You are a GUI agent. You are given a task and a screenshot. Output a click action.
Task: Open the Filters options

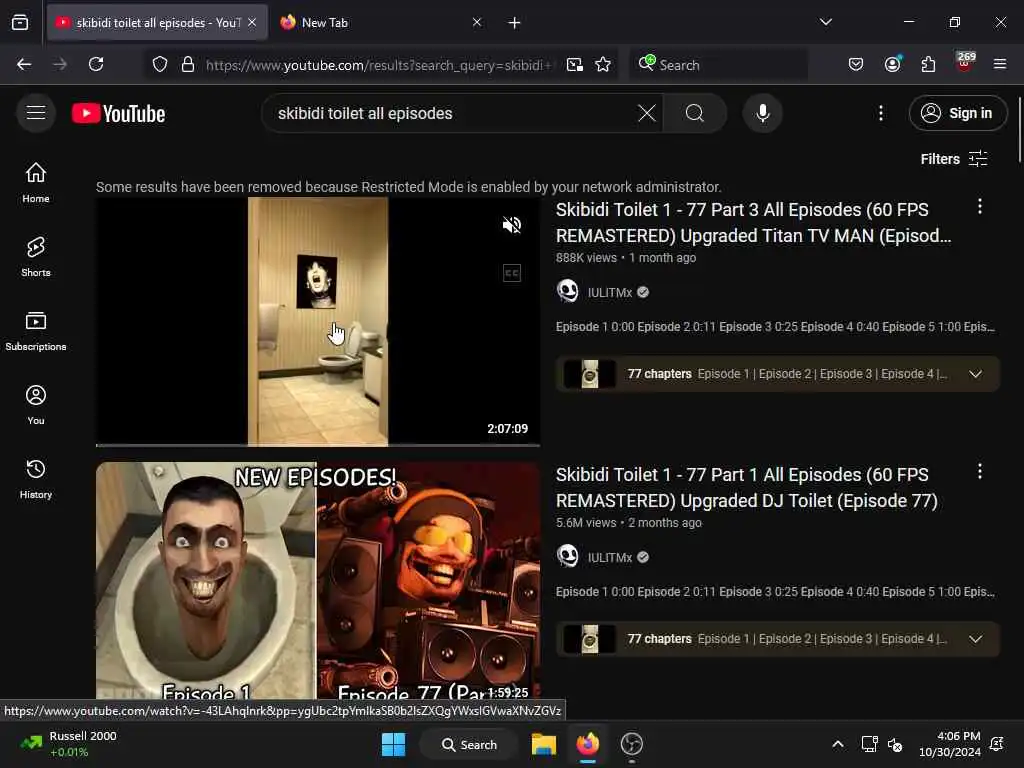pyautogui.click(x=953, y=159)
